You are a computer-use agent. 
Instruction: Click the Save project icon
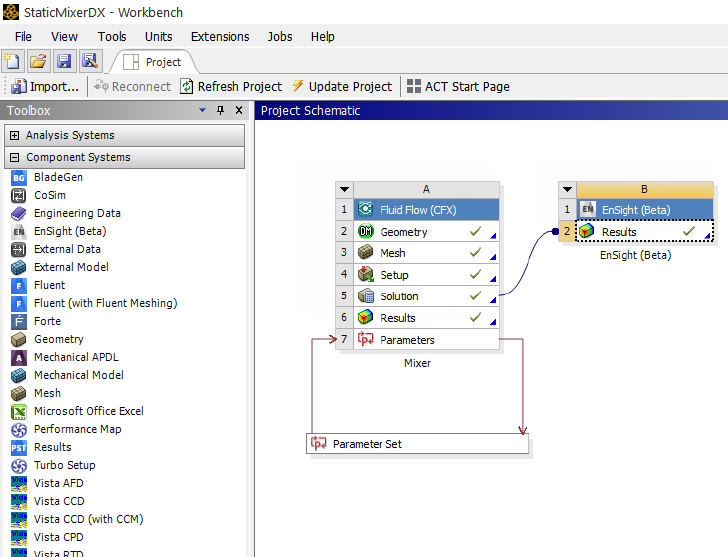point(64,61)
